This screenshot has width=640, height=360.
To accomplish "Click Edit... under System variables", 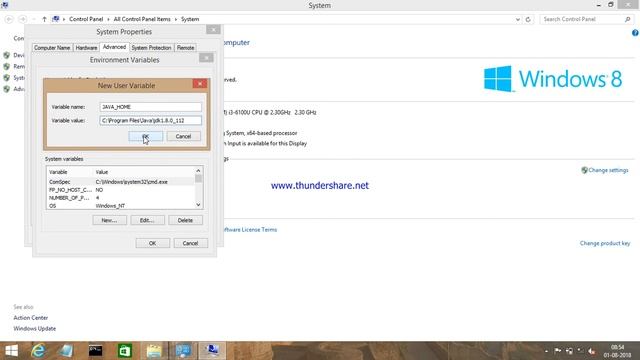I will coord(147,220).
